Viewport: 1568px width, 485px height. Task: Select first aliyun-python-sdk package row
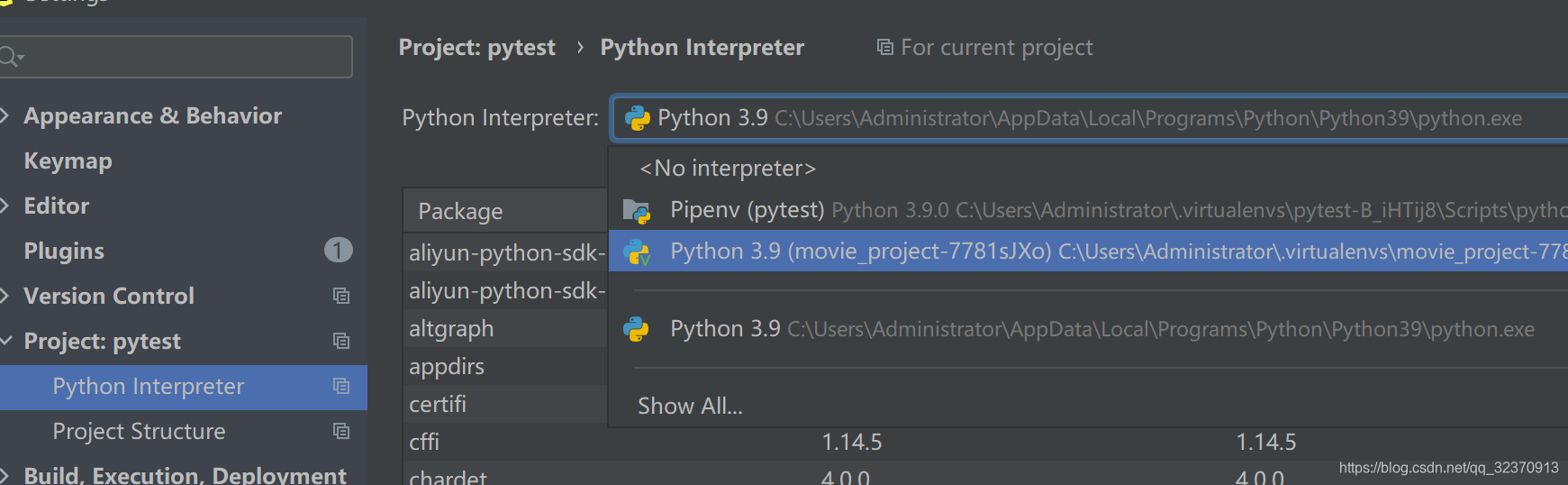[505, 252]
